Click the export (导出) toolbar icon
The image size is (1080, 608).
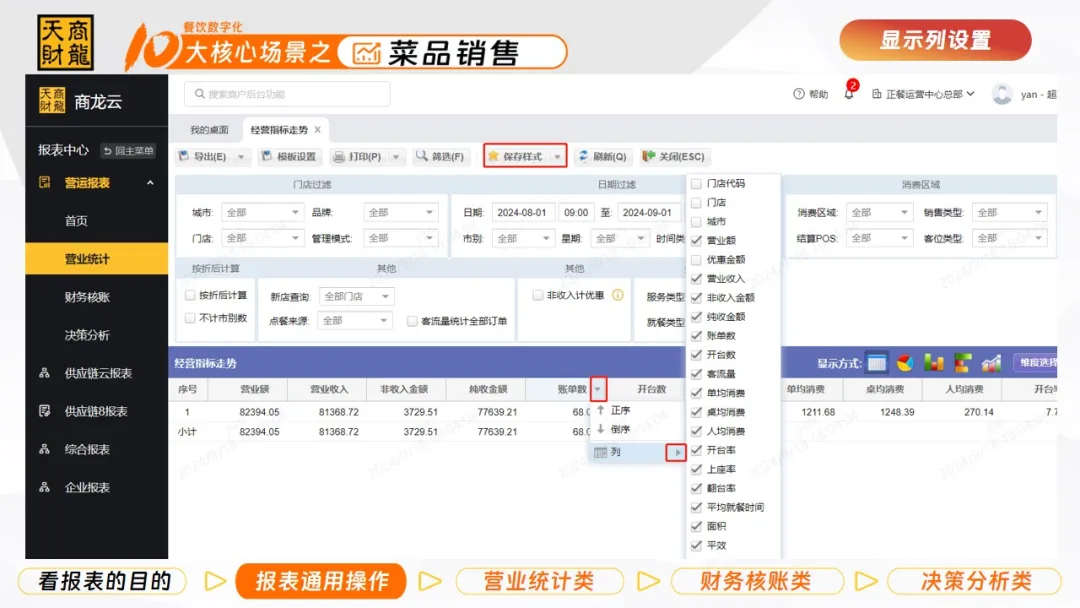pos(184,156)
